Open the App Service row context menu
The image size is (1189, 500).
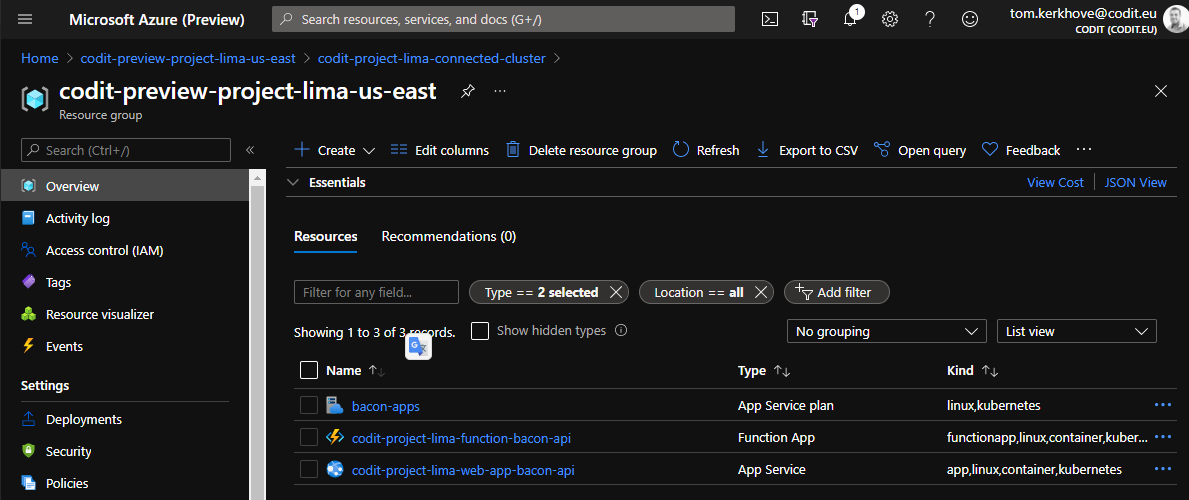click(1162, 469)
